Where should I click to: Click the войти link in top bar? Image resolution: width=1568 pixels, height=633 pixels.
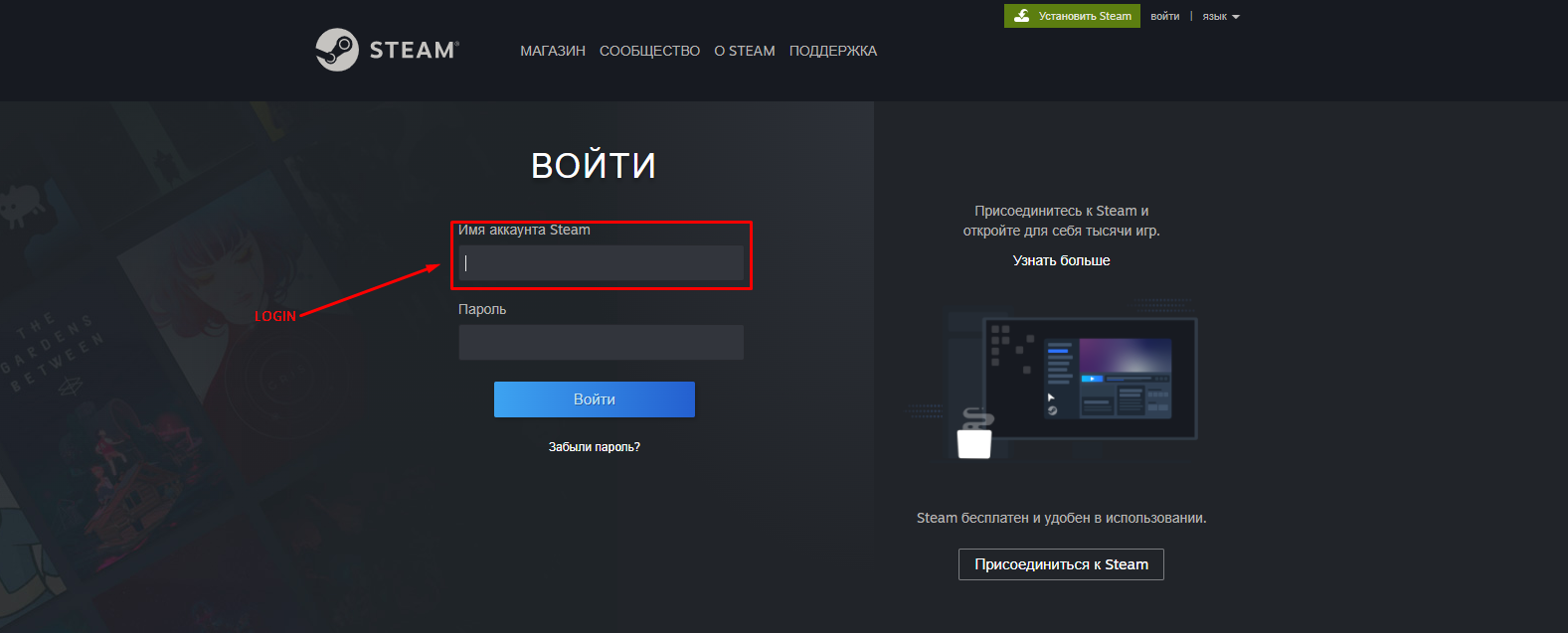point(1164,17)
